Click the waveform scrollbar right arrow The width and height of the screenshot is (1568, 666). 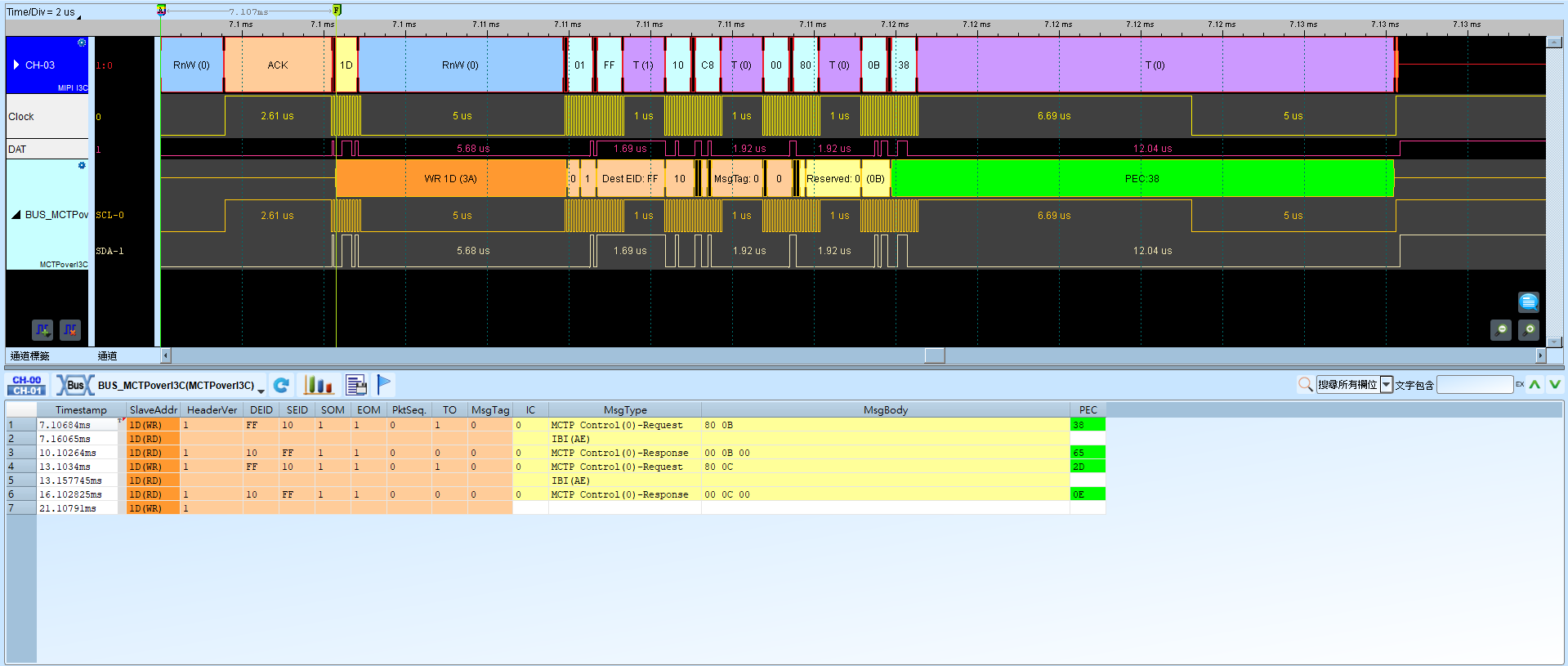(x=1540, y=355)
